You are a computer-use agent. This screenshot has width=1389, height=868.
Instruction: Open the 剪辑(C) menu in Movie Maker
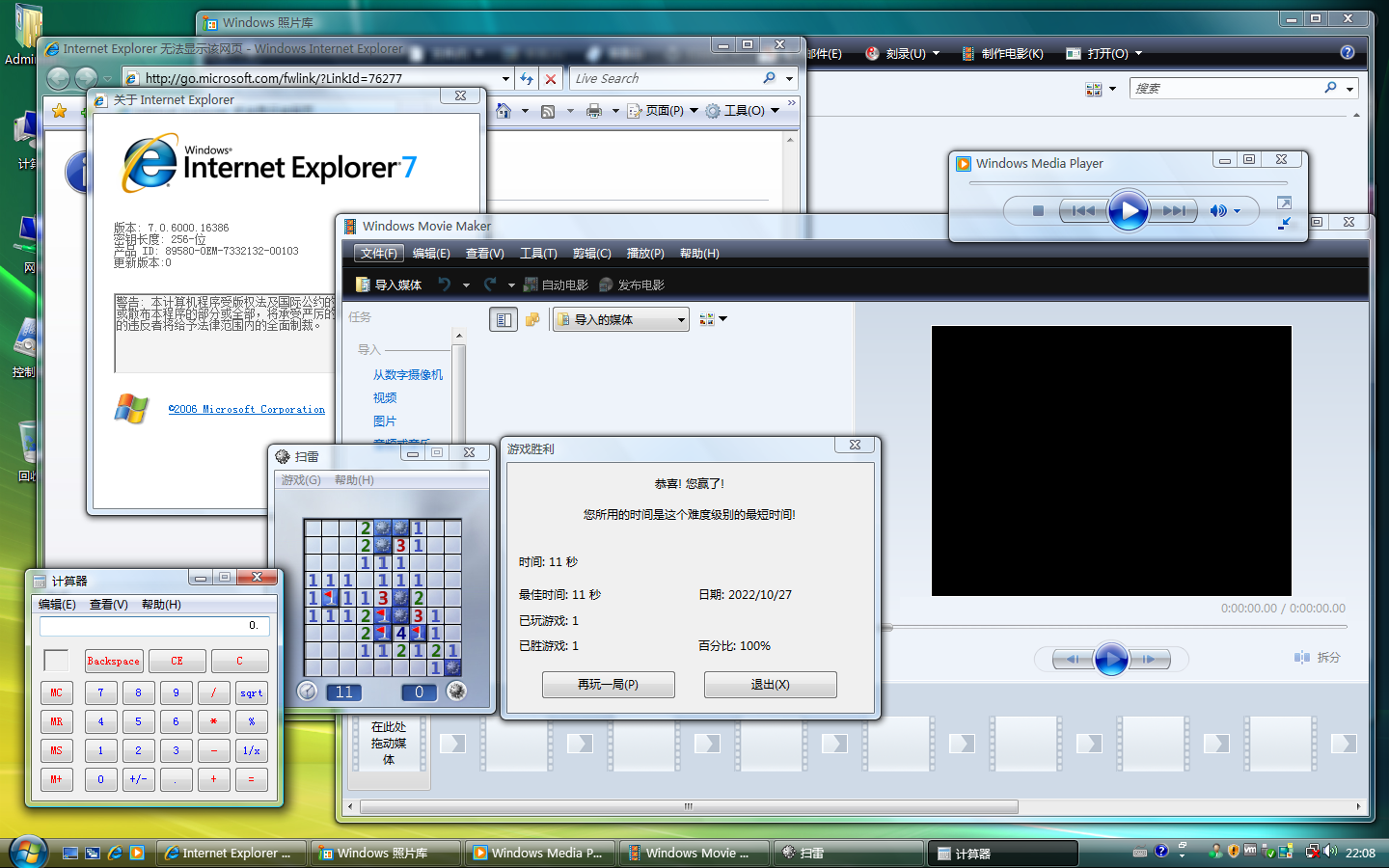(x=591, y=253)
